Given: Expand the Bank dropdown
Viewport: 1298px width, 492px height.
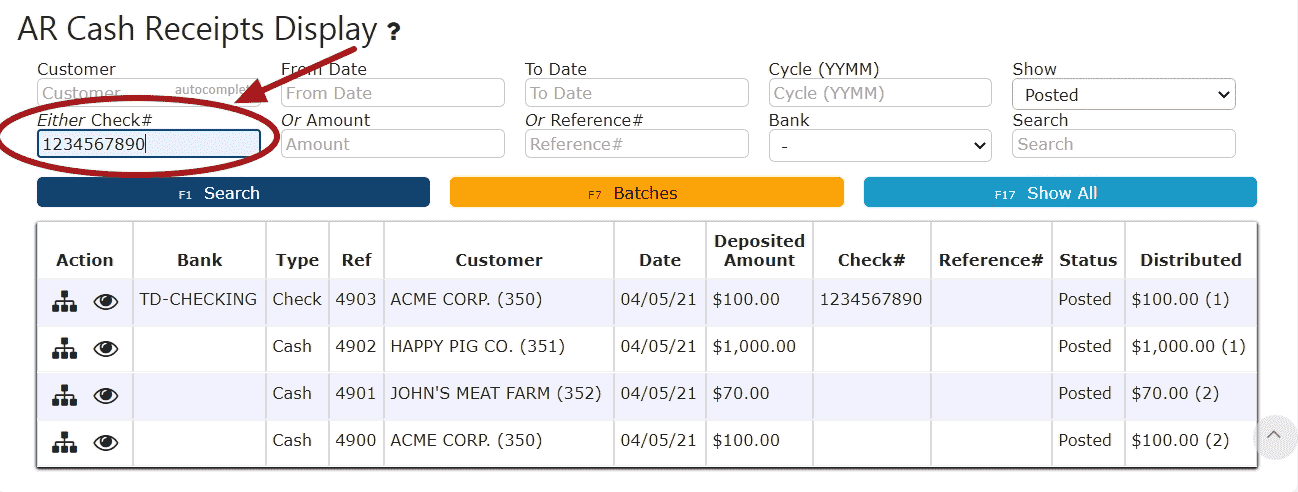Looking at the screenshot, I should click(880, 146).
